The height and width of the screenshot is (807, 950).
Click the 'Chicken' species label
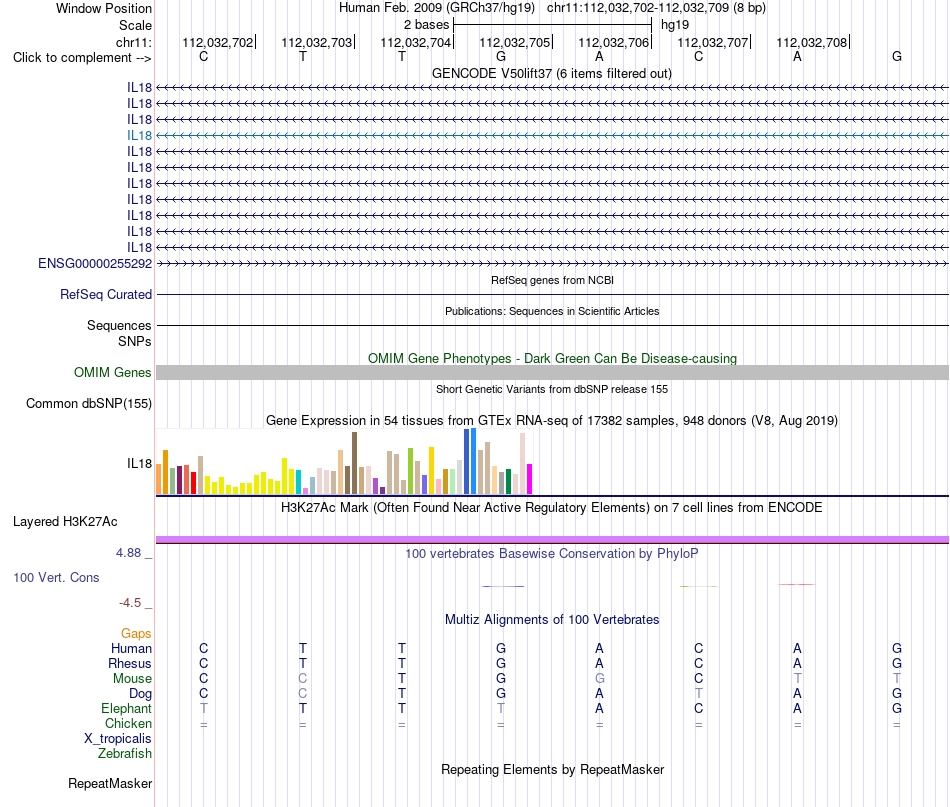[x=128, y=723]
